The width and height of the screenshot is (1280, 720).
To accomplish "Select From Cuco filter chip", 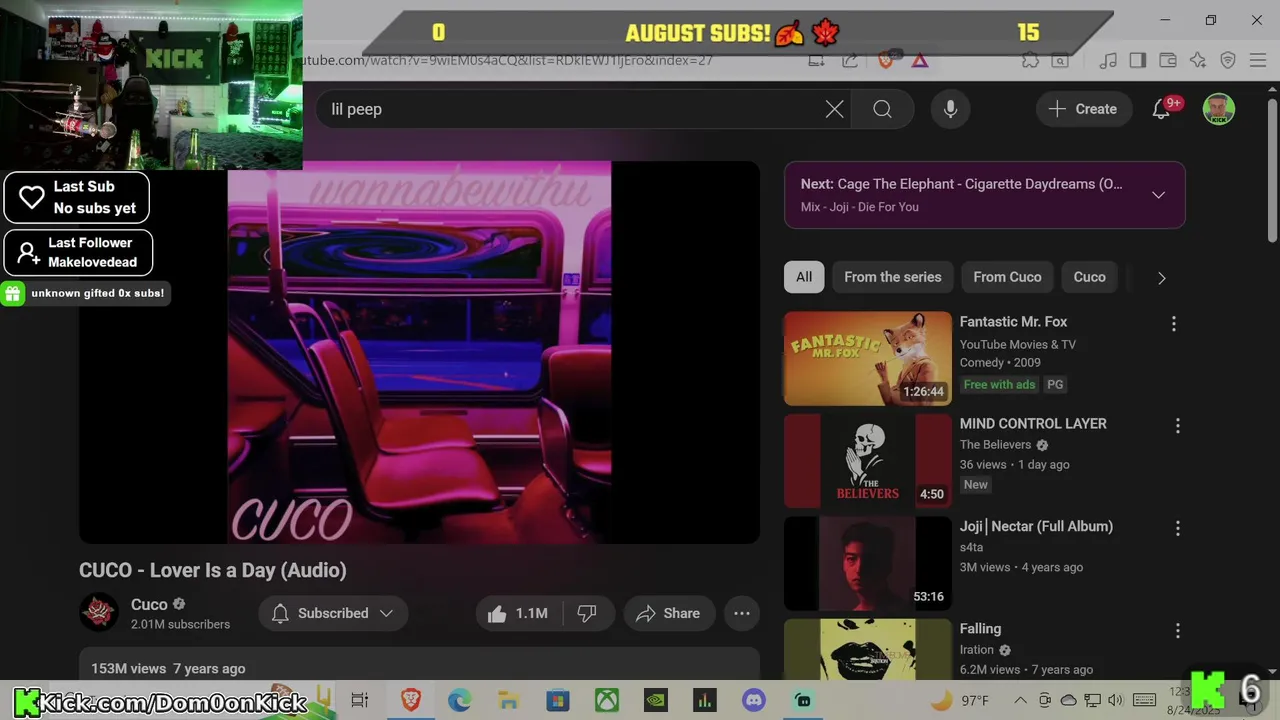I will (x=1007, y=277).
